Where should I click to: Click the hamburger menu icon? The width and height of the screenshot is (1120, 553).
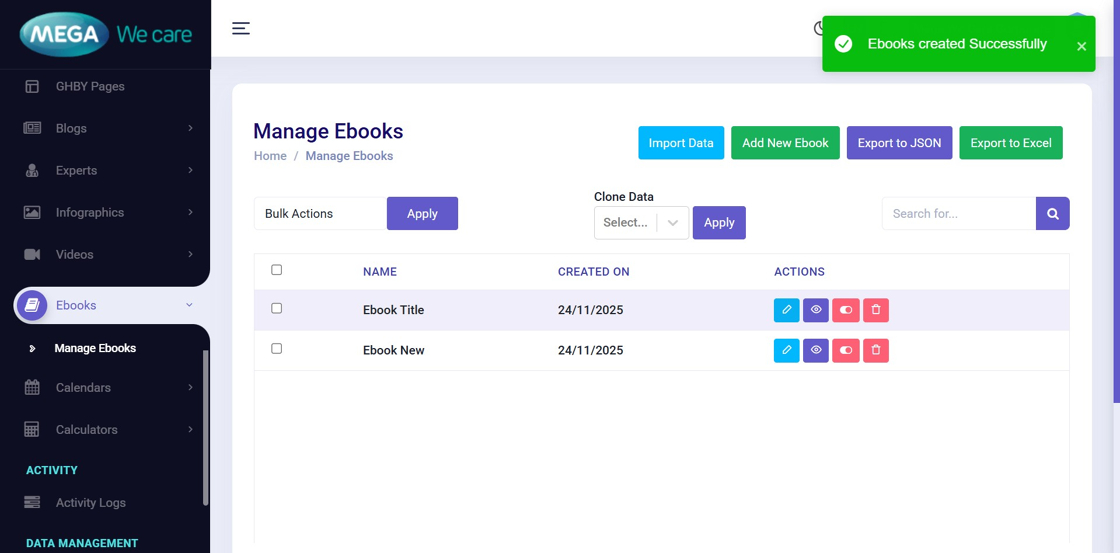[x=241, y=28]
